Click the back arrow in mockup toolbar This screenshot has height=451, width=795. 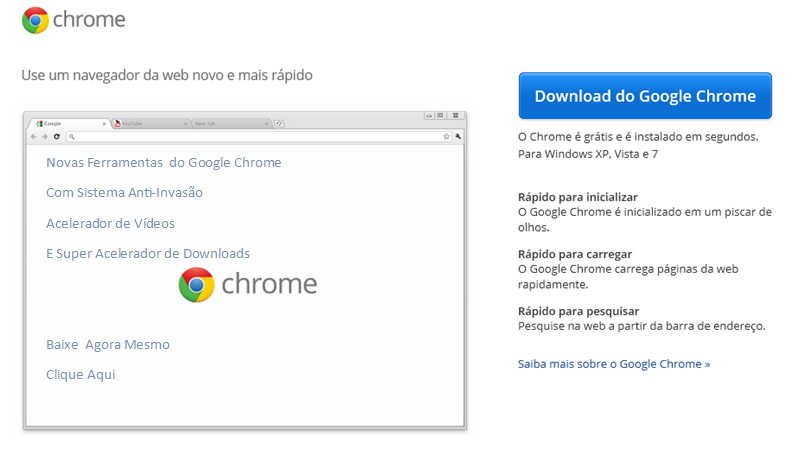pos(33,136)
